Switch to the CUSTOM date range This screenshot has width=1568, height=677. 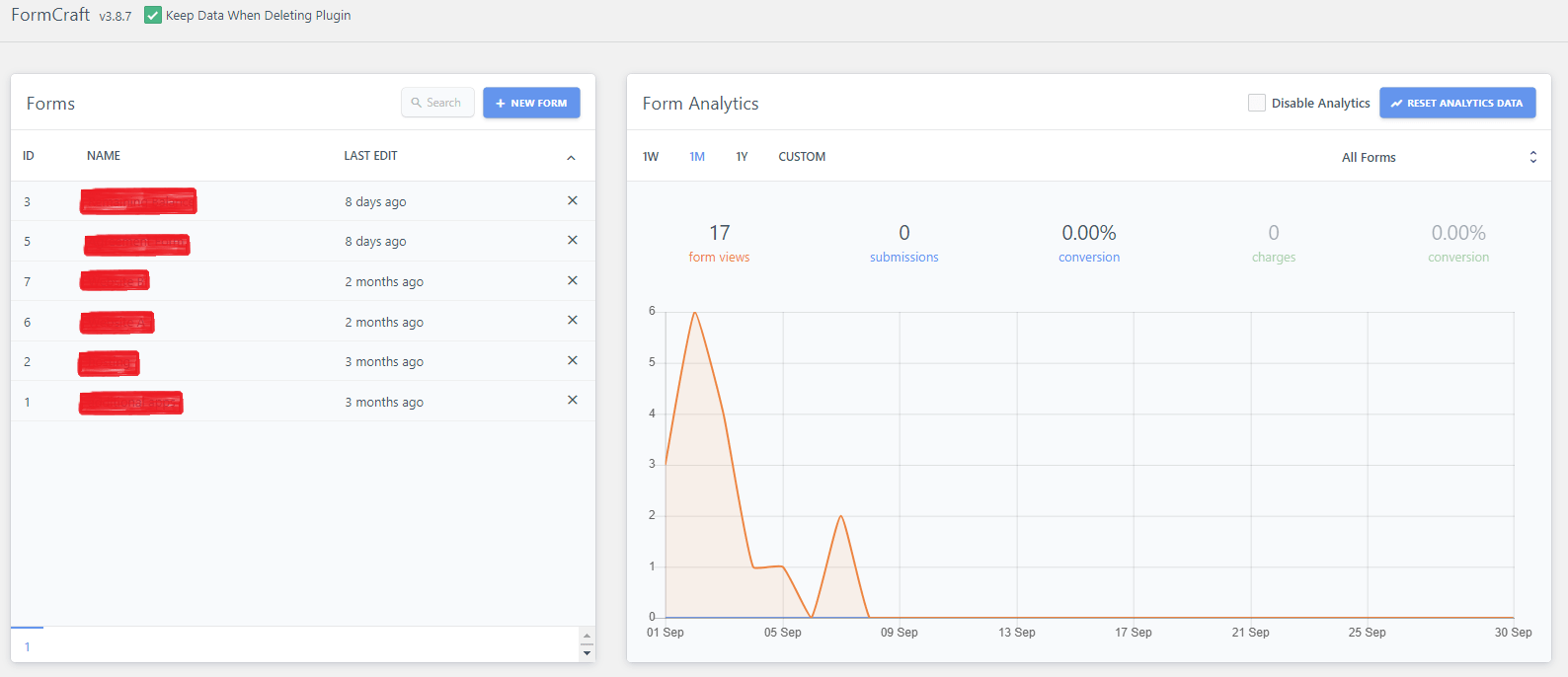click(802, 157)
